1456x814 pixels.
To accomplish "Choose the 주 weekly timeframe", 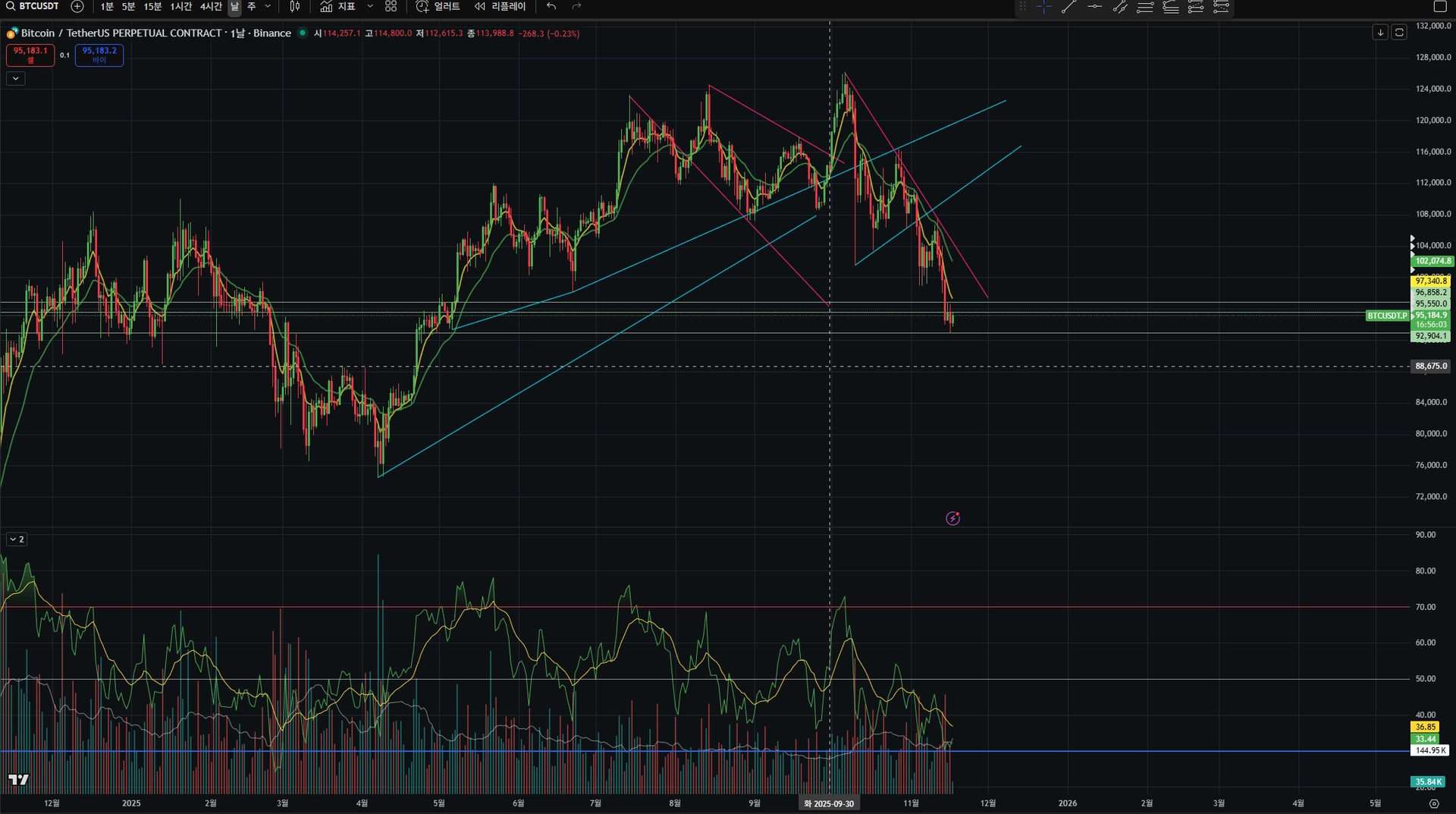I will 252,6.
